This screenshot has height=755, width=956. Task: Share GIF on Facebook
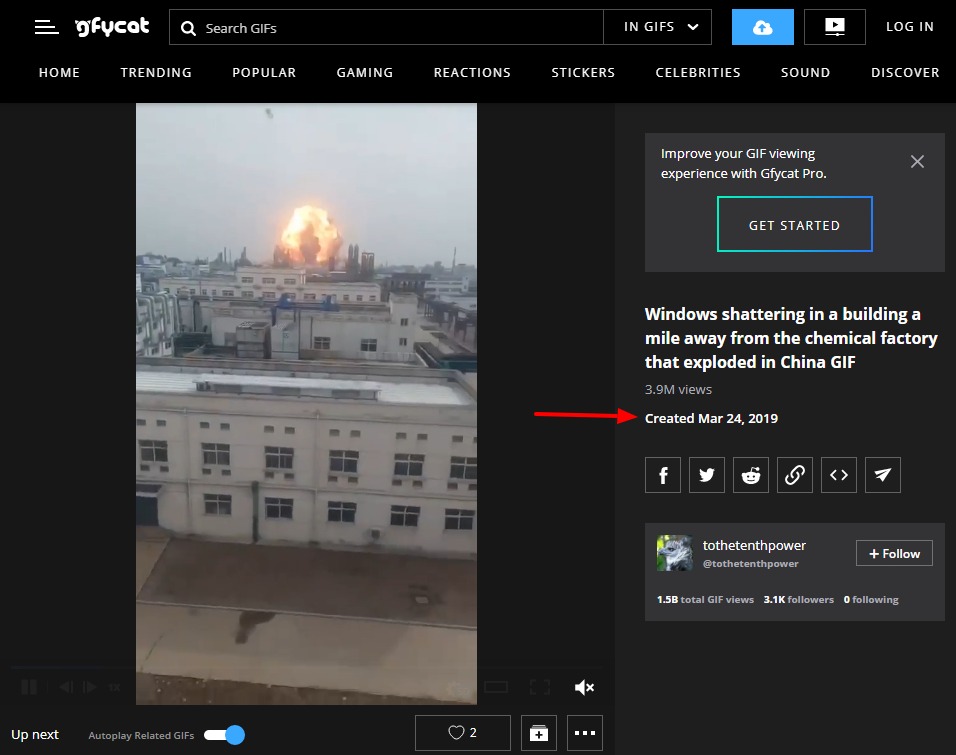pos(663,474)
